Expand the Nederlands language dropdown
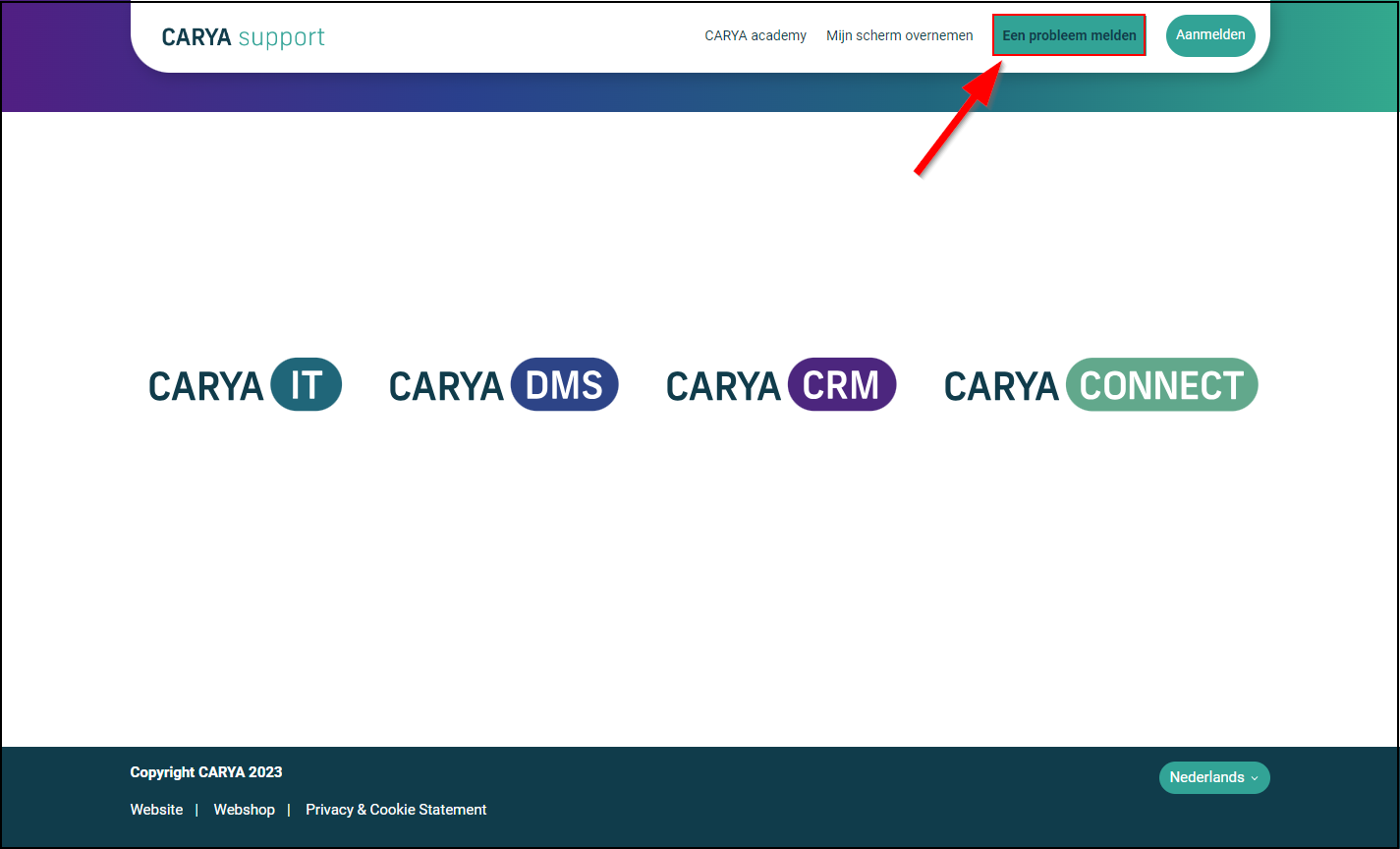Screen dimensions: 1400x849 point(1214,777)
